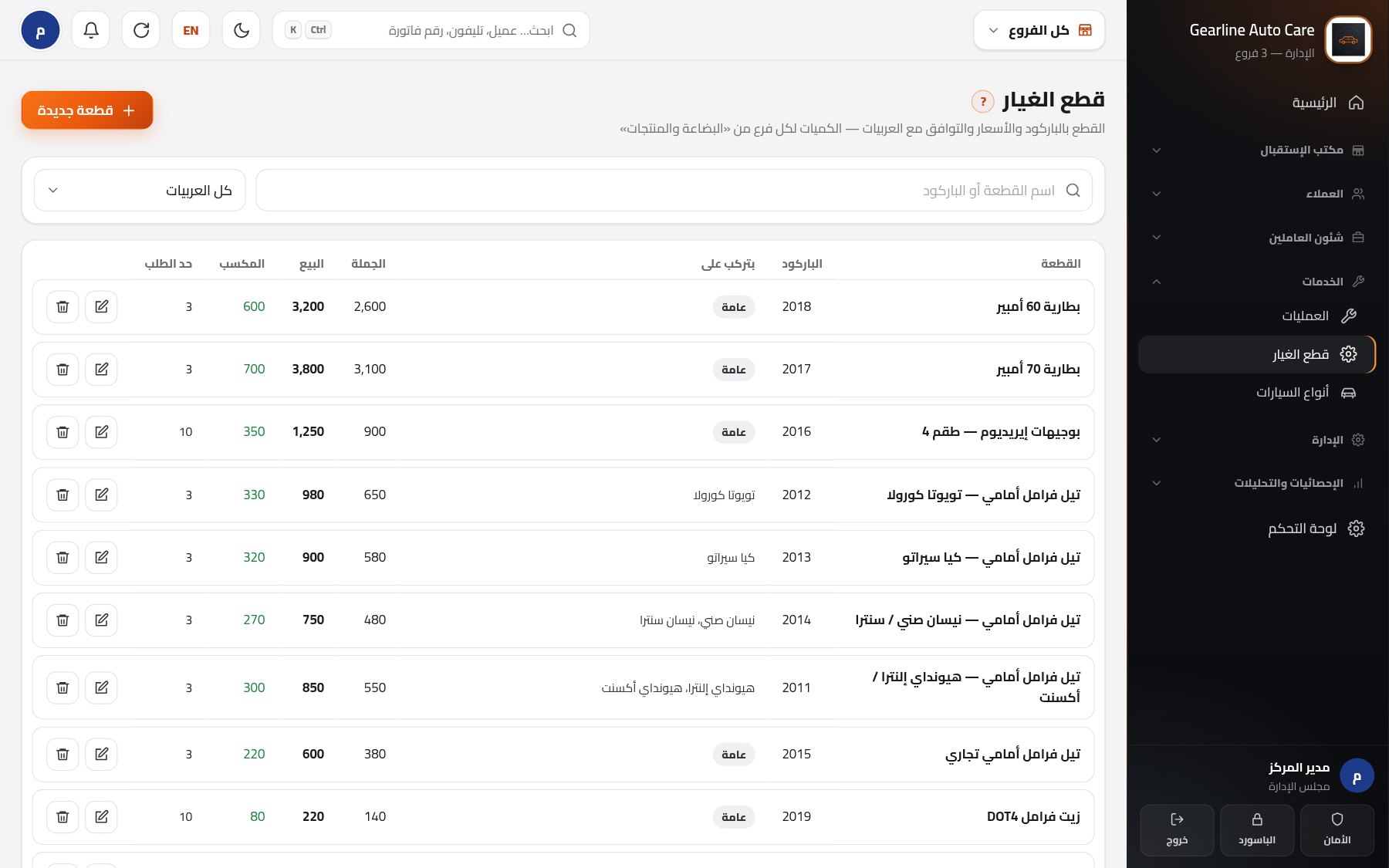This screenshot has width=1389, height=868.
Task: Expand شئون العاملين sidebar section
Action: pos(1256,238)
